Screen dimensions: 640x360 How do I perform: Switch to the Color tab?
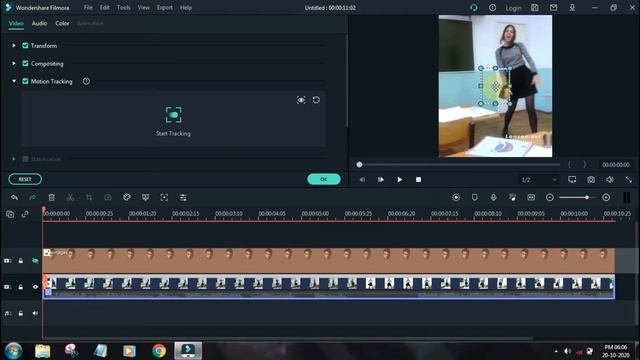coord(62,24)
